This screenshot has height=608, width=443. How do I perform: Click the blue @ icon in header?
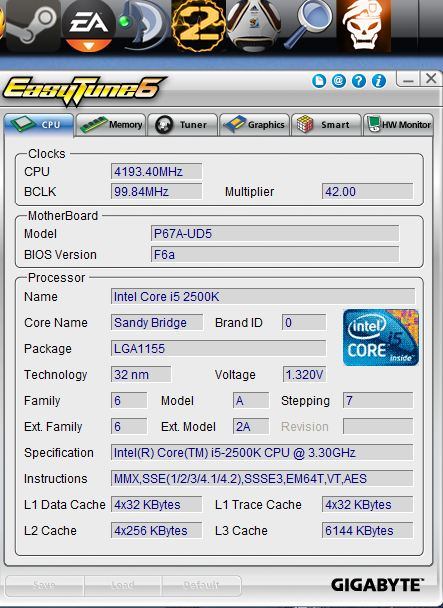[339, 81]
